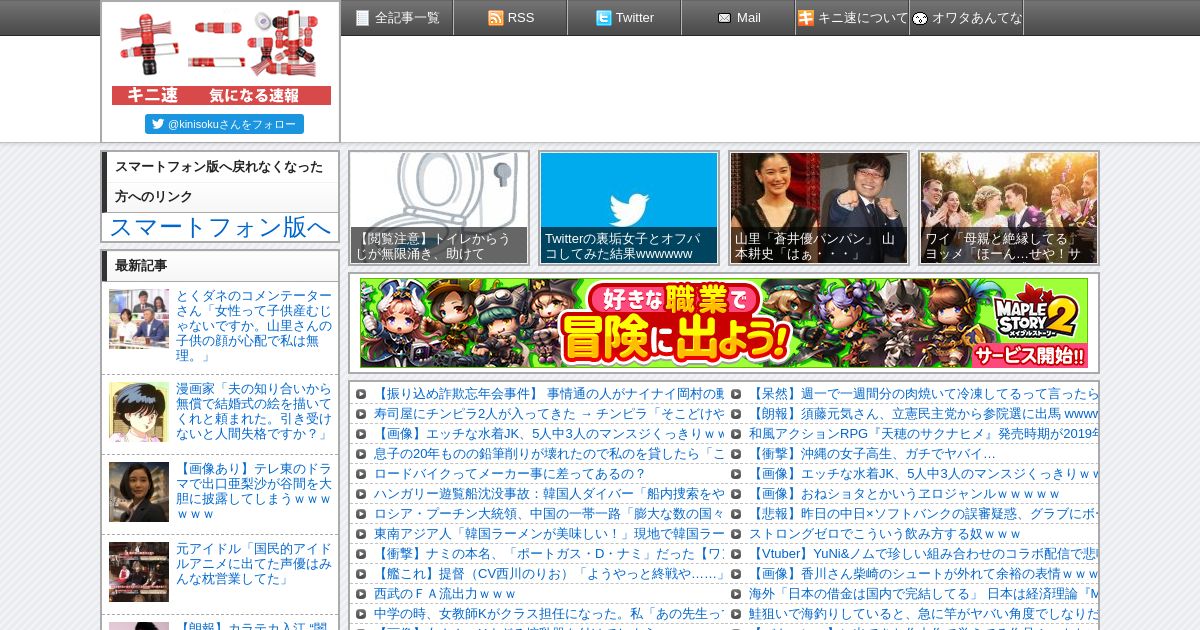Open link 【朗報】須藤元気さん、立憲民主党から参院選

click(924, 414)
